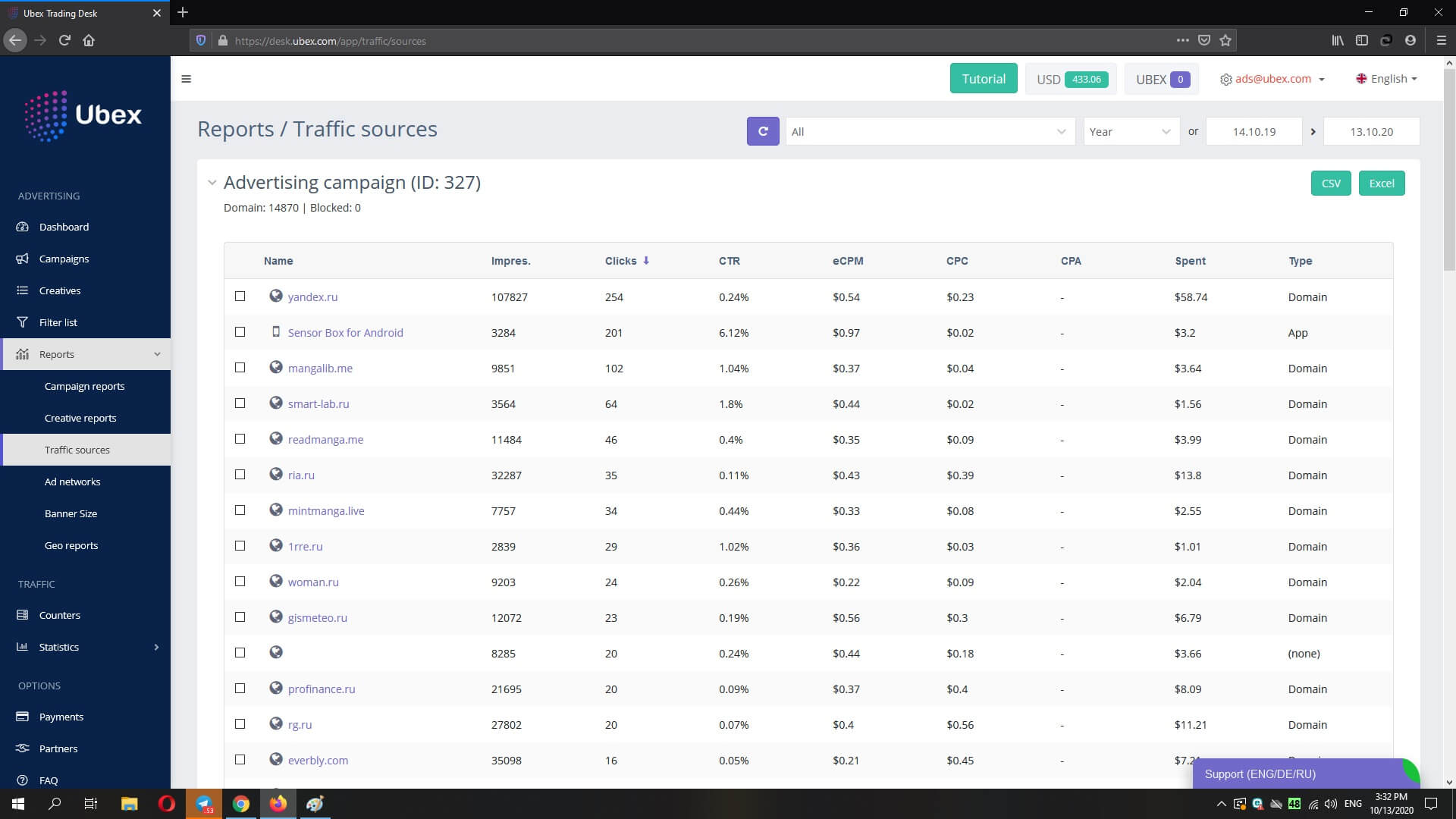Open Telegram from the taskbar
Viewport: 1456px width, 819px height.
coord(204,804)
